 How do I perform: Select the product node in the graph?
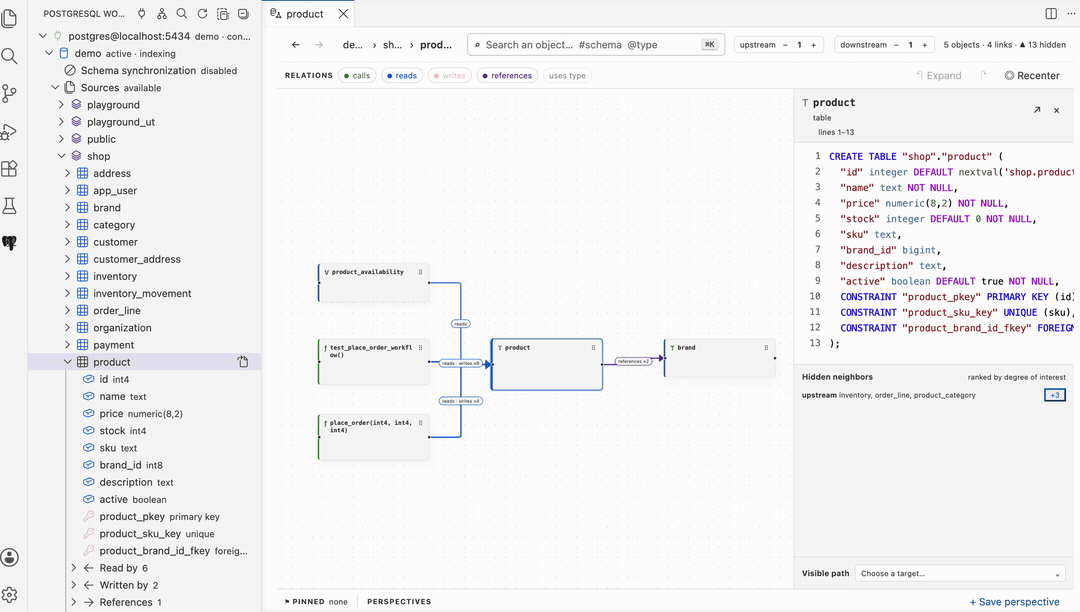547,364
